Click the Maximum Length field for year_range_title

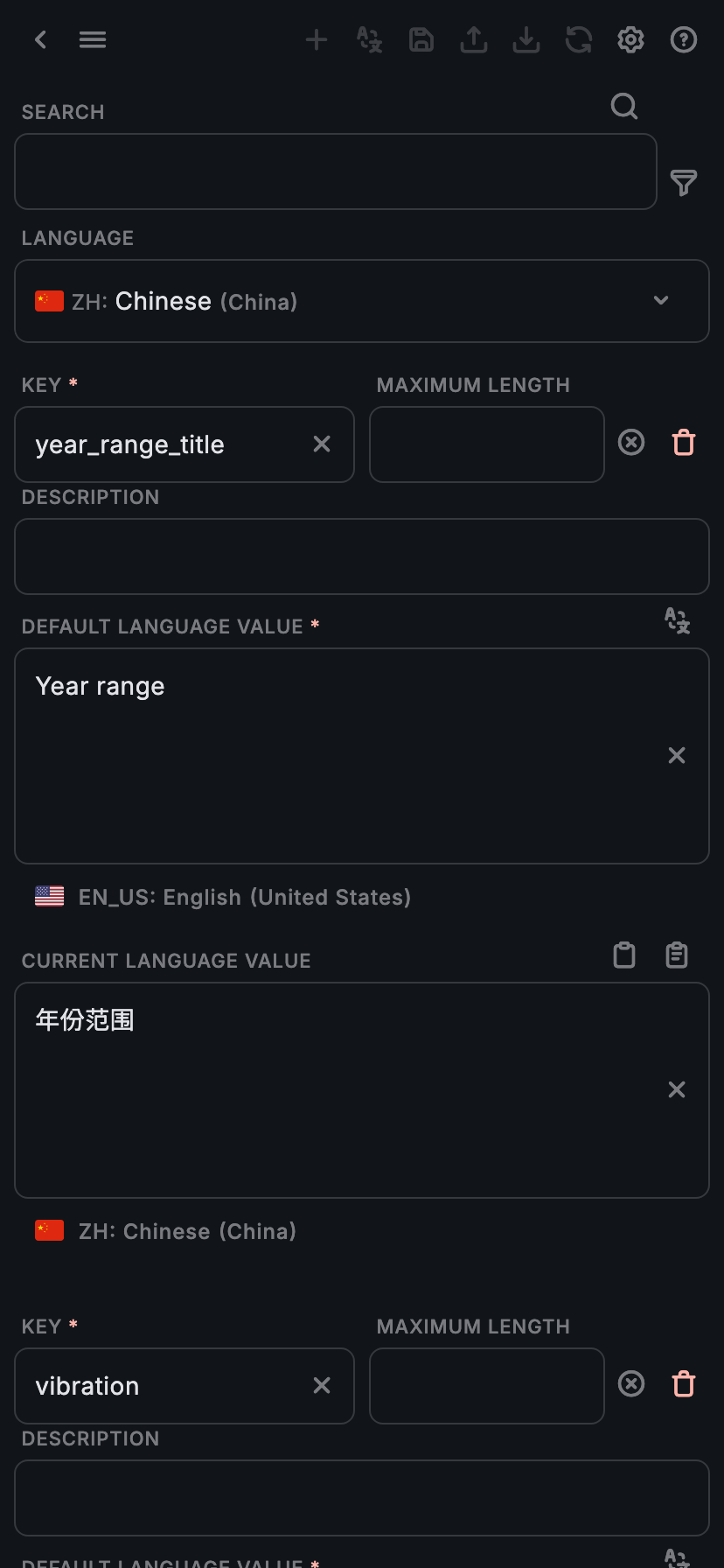coord(487,444)
